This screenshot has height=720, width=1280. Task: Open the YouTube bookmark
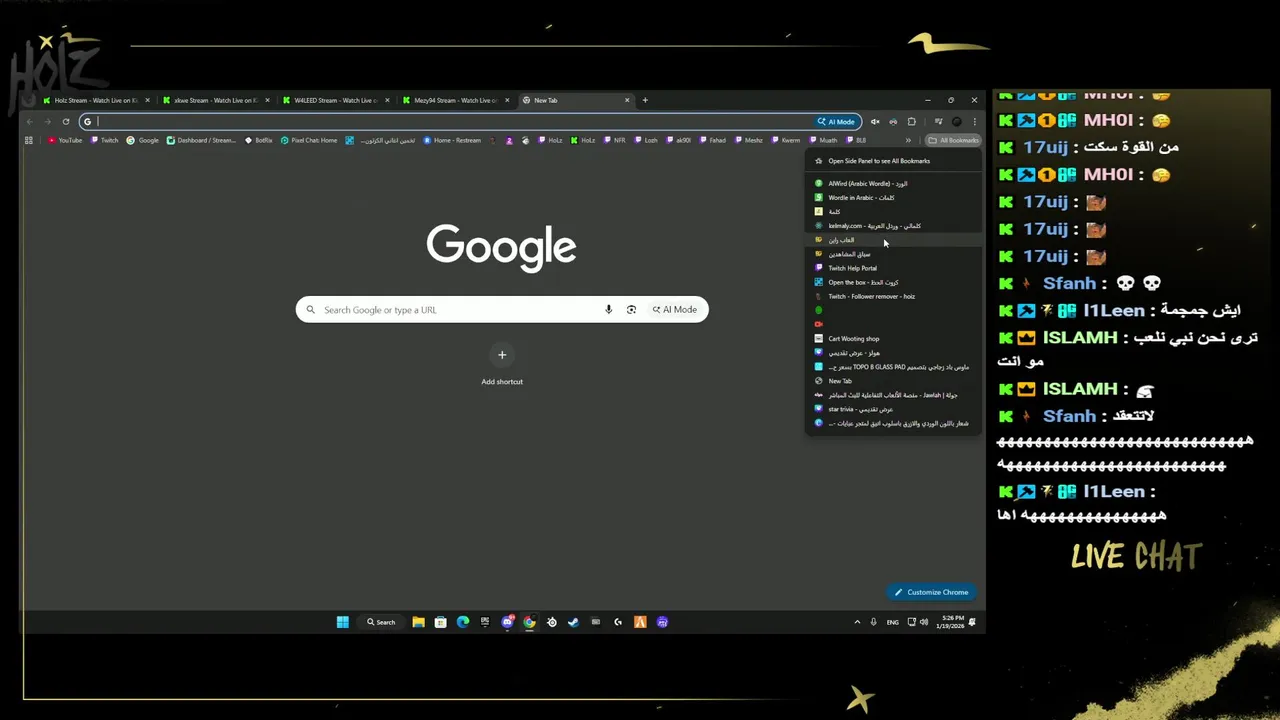[x=65, y=140]
